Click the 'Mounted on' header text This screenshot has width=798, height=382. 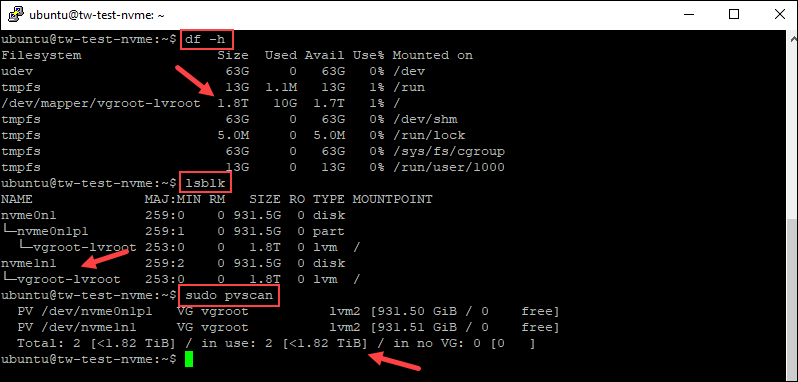click(x=433, y=55)
